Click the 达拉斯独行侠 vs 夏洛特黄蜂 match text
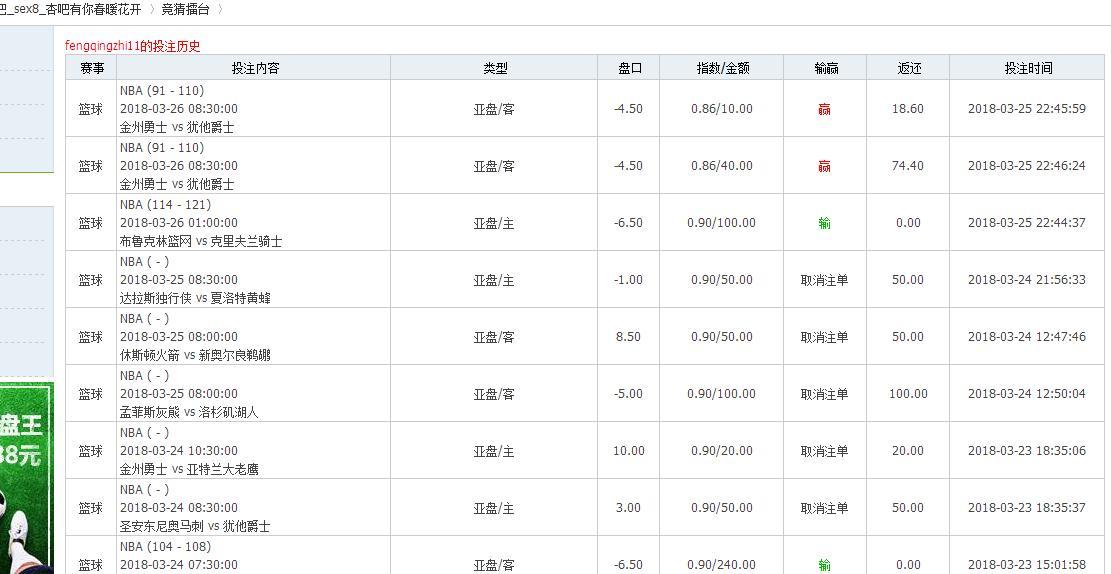This screenshot has height=574, width=1111. 195,298
